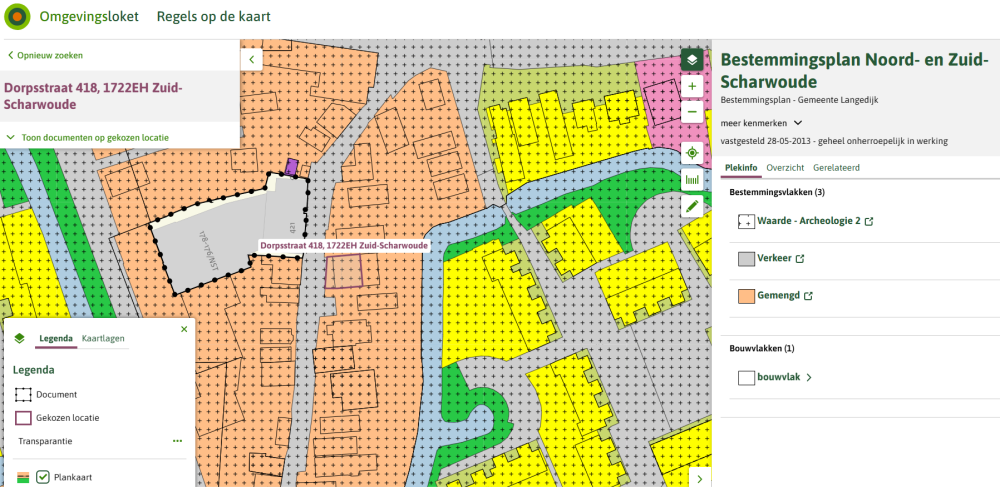The width and height of the screenshot is (1000, 487).
Task: Open the Overzicht tab
Action: (x=785, y=167)
